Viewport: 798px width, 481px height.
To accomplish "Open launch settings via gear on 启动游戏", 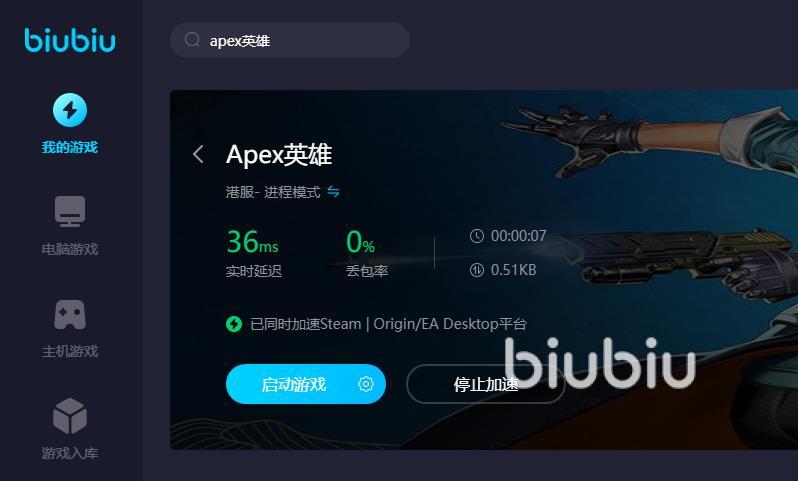I will click(x=365, y=384).
